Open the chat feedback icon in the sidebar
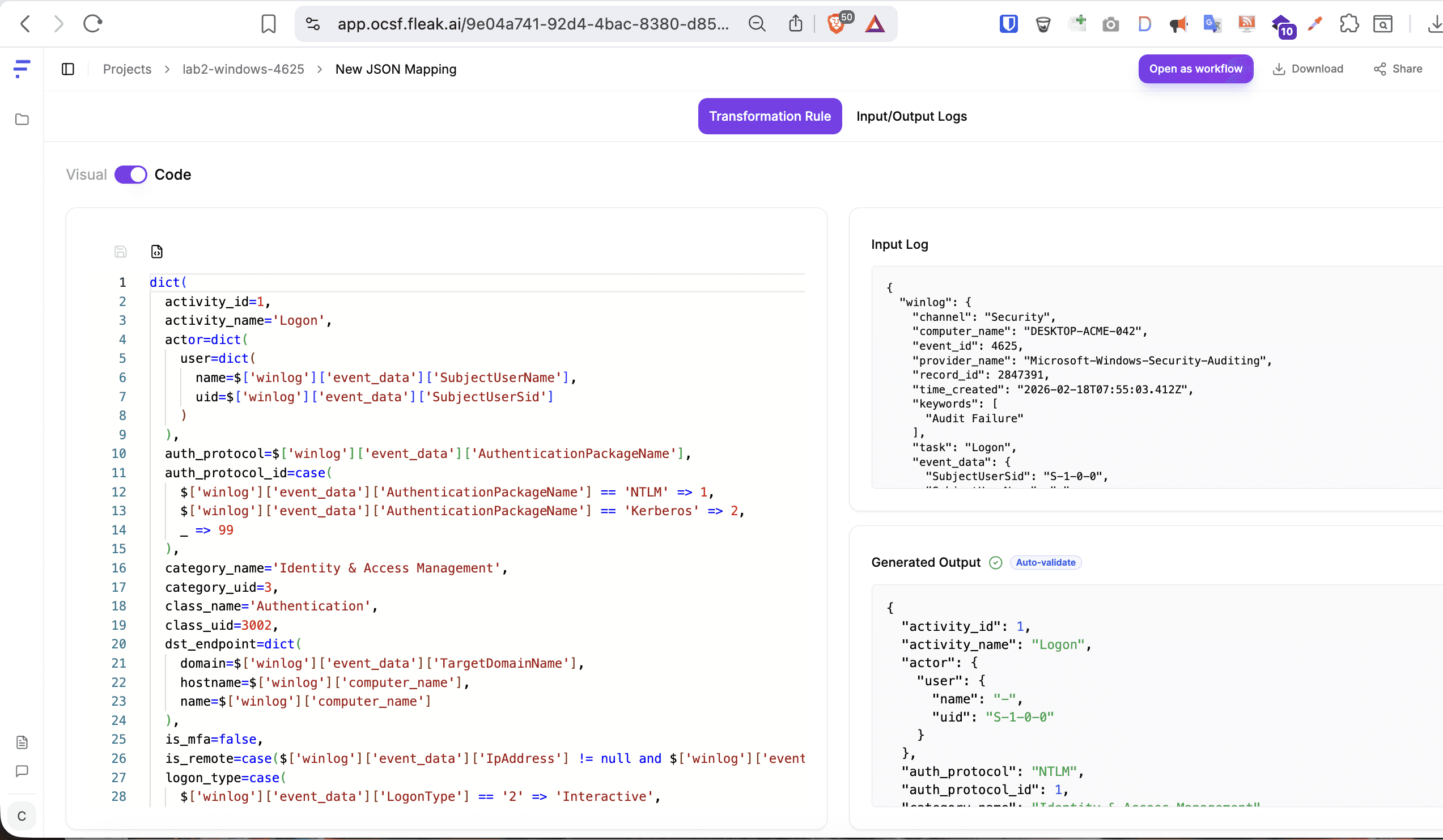This screenshot has width=1443, height=840. click(x=22, y=771)
